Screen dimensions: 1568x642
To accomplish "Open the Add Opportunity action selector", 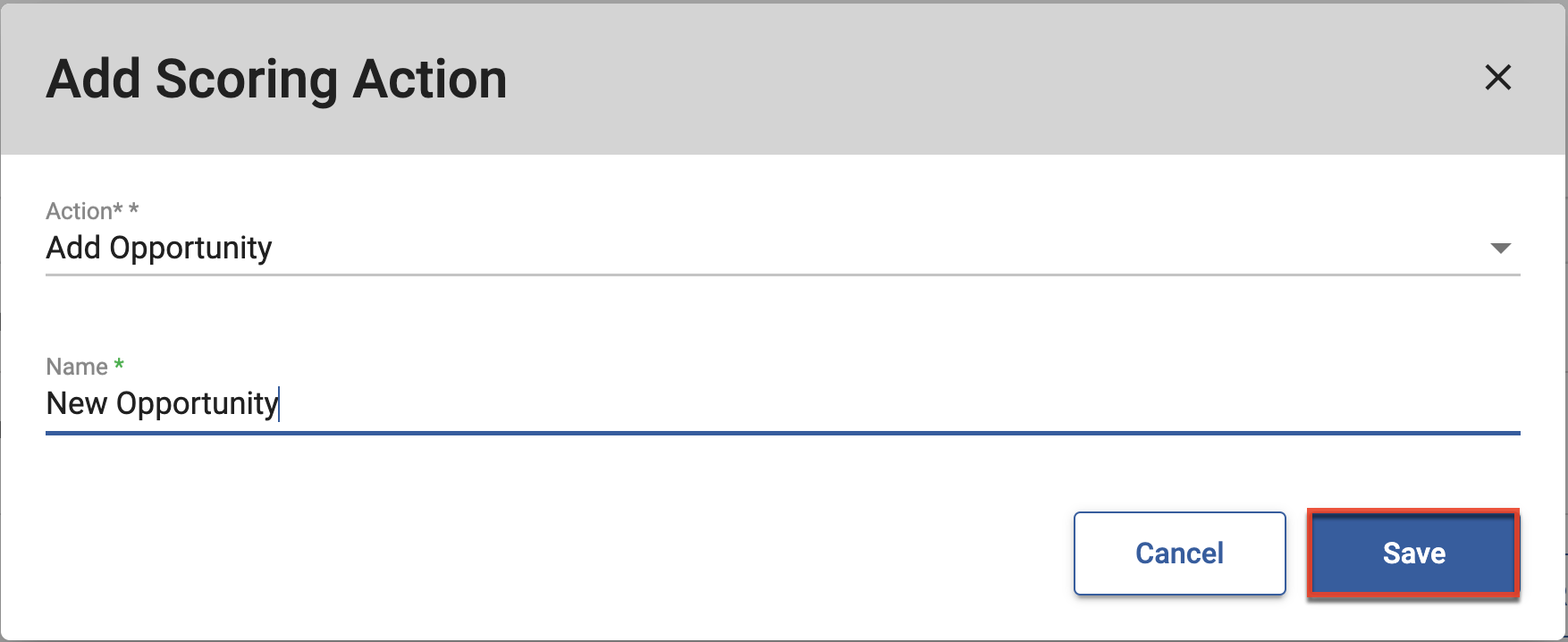I will pyautogui.click(x=782, y=248).
